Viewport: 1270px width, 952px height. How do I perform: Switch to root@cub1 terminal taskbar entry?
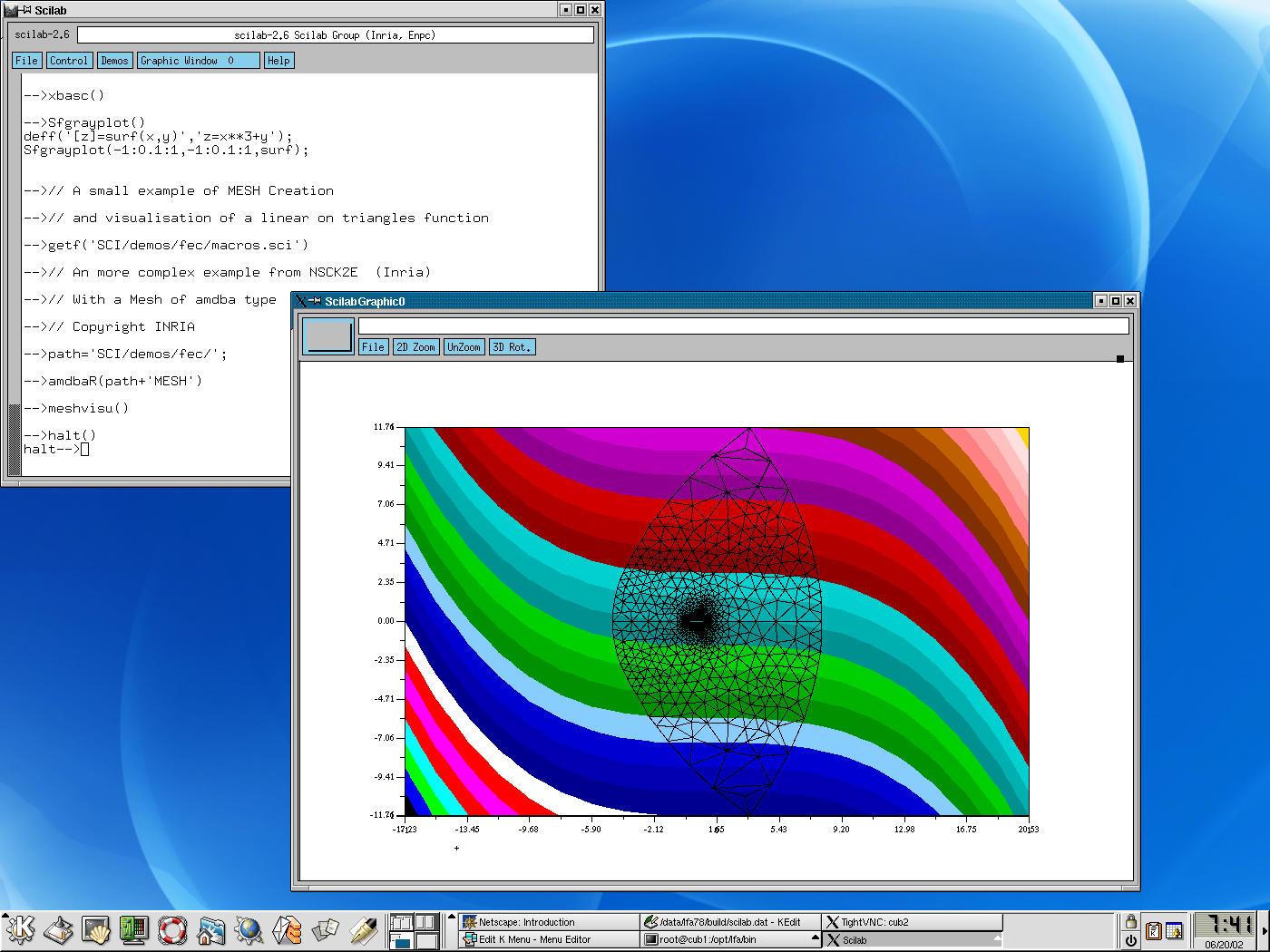(729, 940)
